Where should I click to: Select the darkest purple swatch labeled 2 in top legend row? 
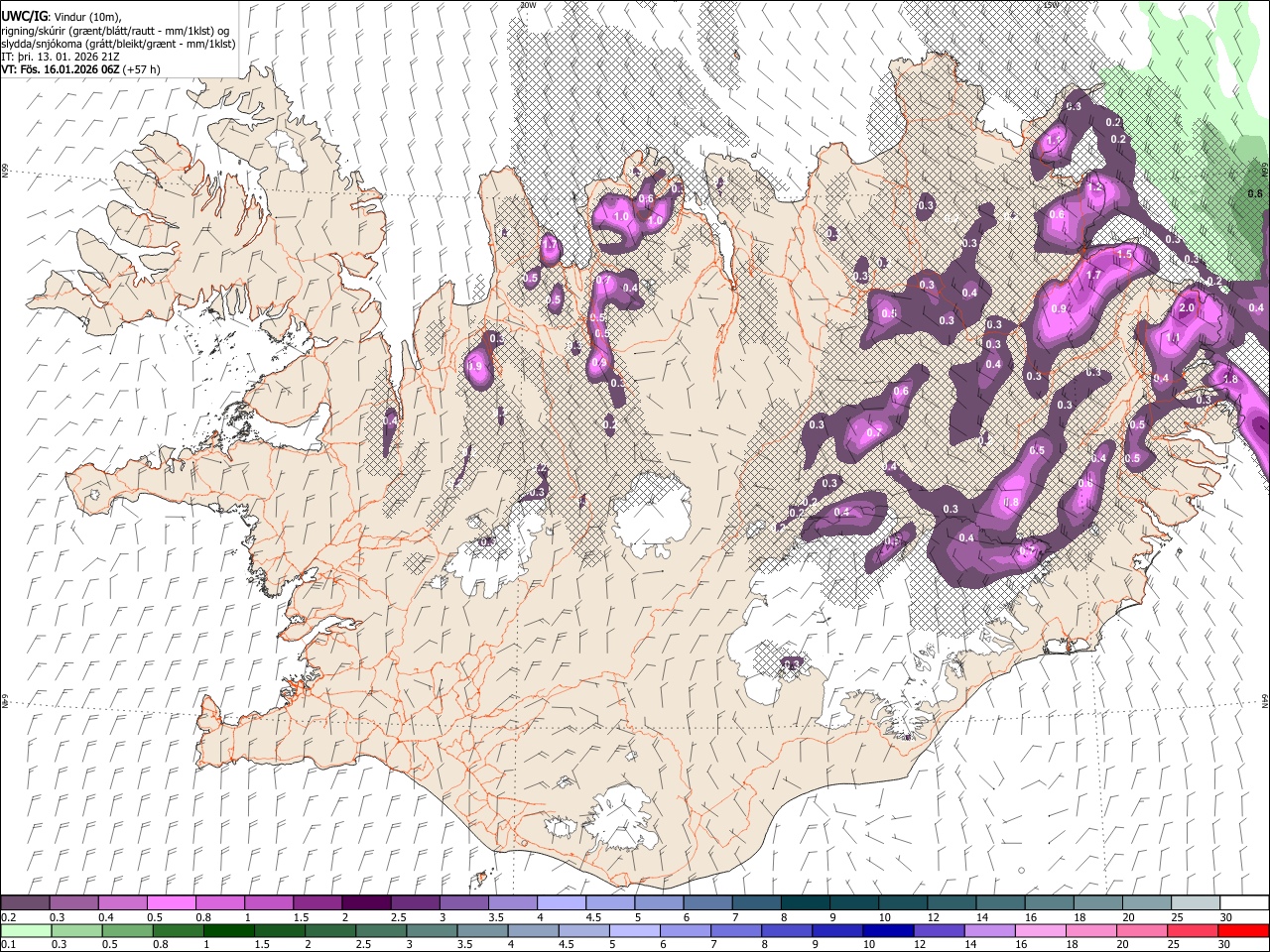pyautogui.click(x=366, y=902)
